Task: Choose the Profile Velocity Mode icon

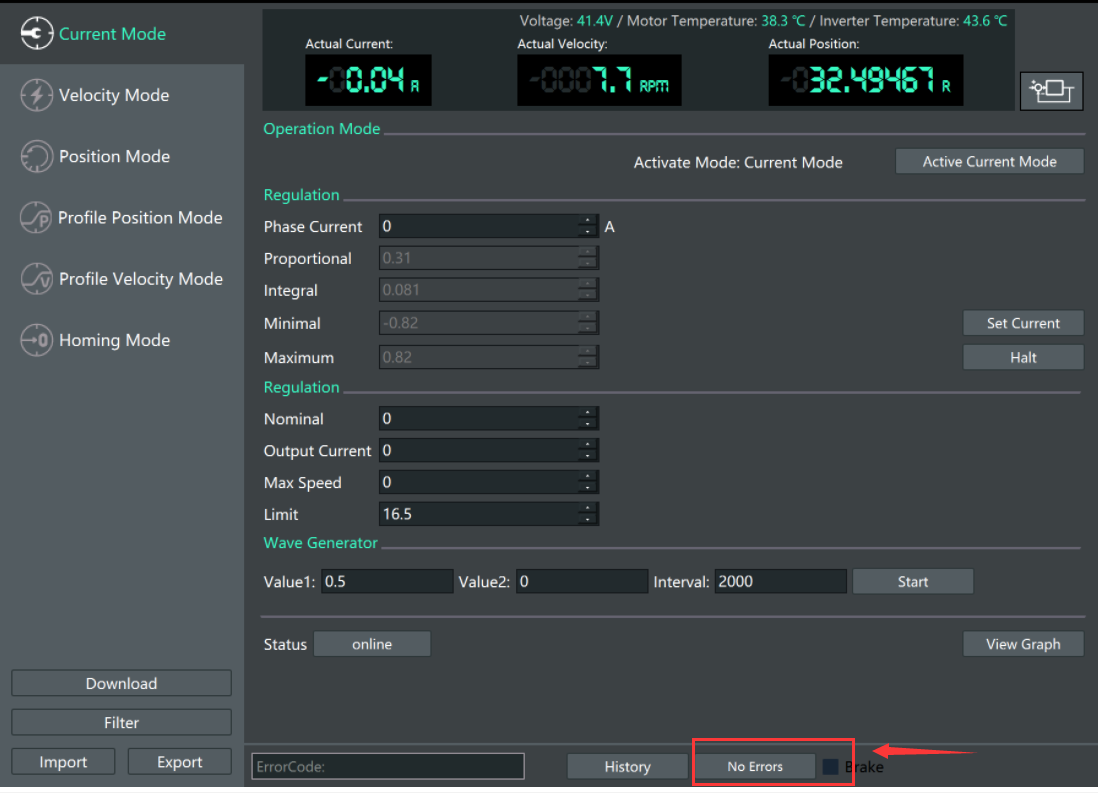Action: coord(36,279)
